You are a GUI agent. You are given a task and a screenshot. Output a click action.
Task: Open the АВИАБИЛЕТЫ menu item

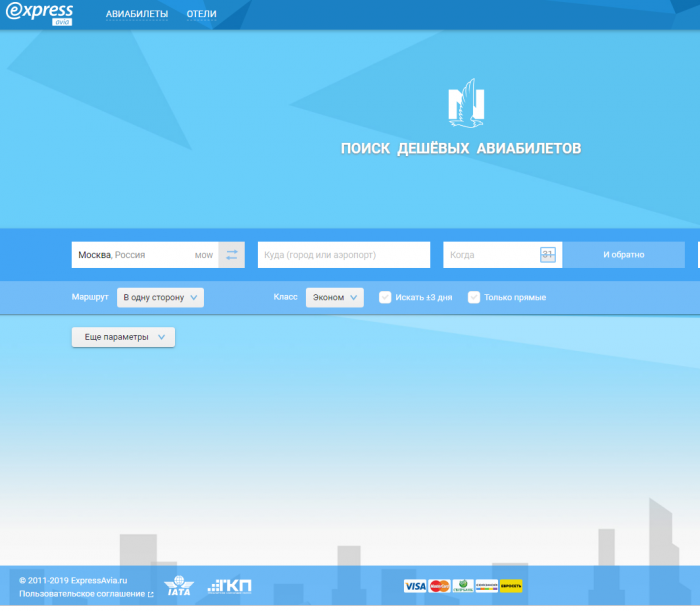coord(137,14)
